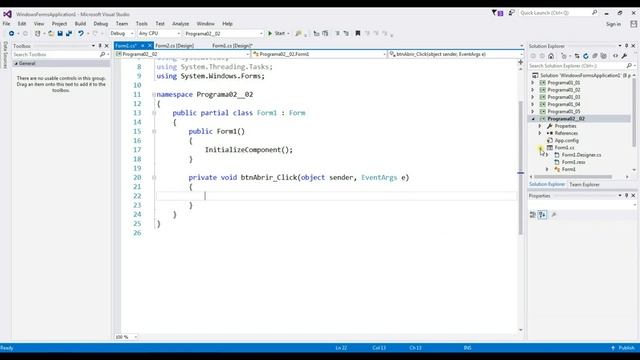Image resolution: width=640 pixels, height=360 pixels.
Task: Open the Any CPU platform dropdown
Action: 159,33
